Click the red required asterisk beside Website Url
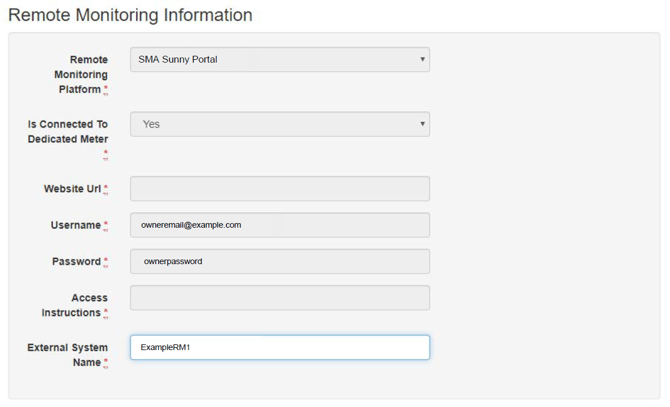 click(106, 189)
